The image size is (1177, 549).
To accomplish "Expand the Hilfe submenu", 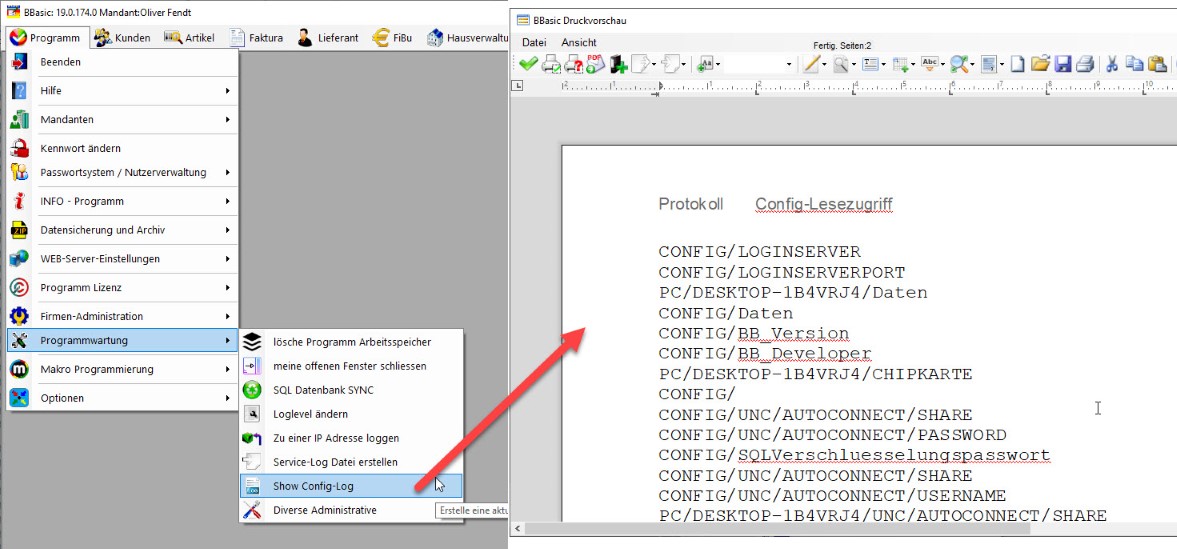I will [123, 91].
